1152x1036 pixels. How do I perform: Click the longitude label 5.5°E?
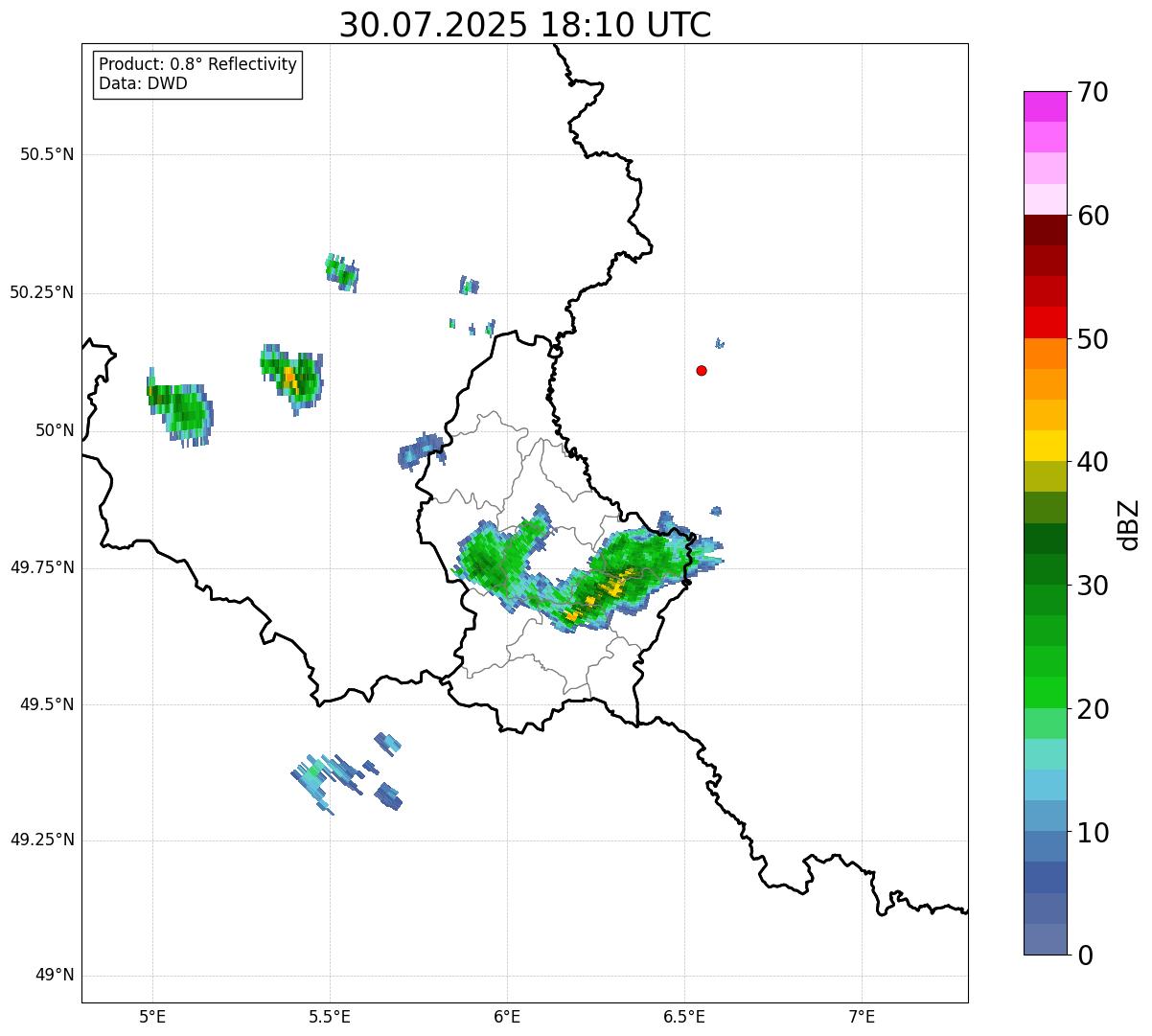click(x=330, y=1016)
